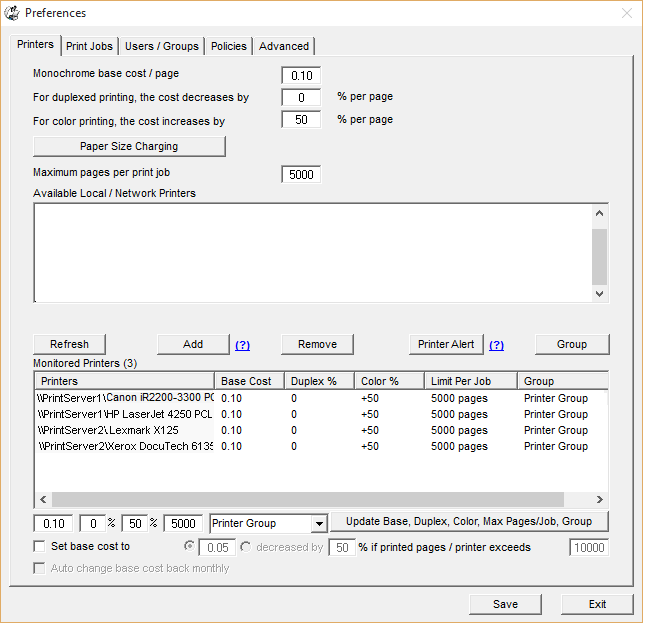645x625 pixels.
Task: Close the Preferences window
Action: [x=626, y=13]
